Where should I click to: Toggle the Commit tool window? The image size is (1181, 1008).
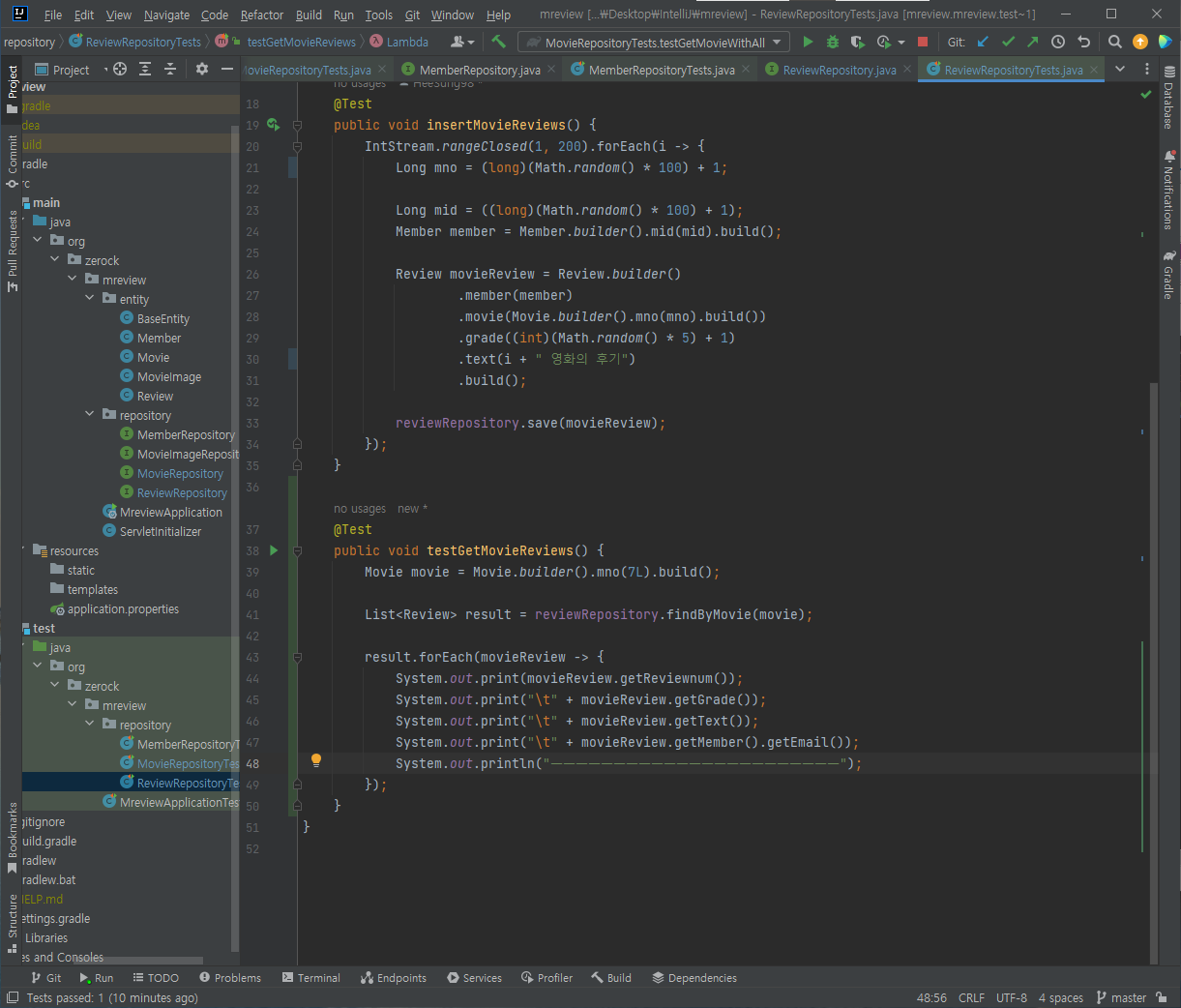pos(12,162)
